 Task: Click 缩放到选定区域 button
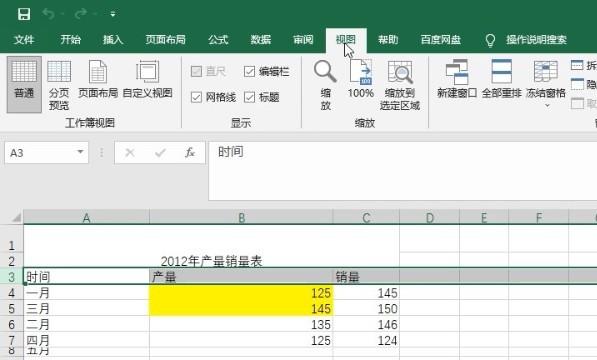[400, 85]
